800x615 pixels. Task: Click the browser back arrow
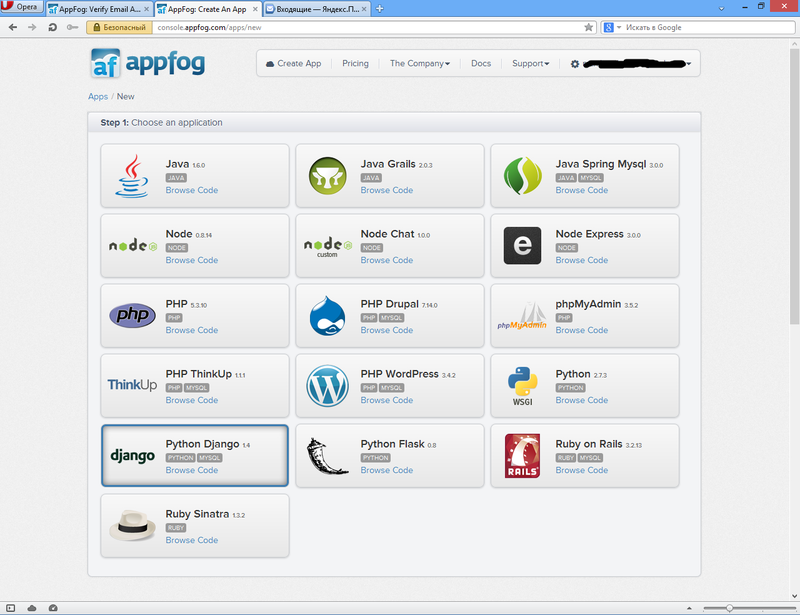coord(13,28)
